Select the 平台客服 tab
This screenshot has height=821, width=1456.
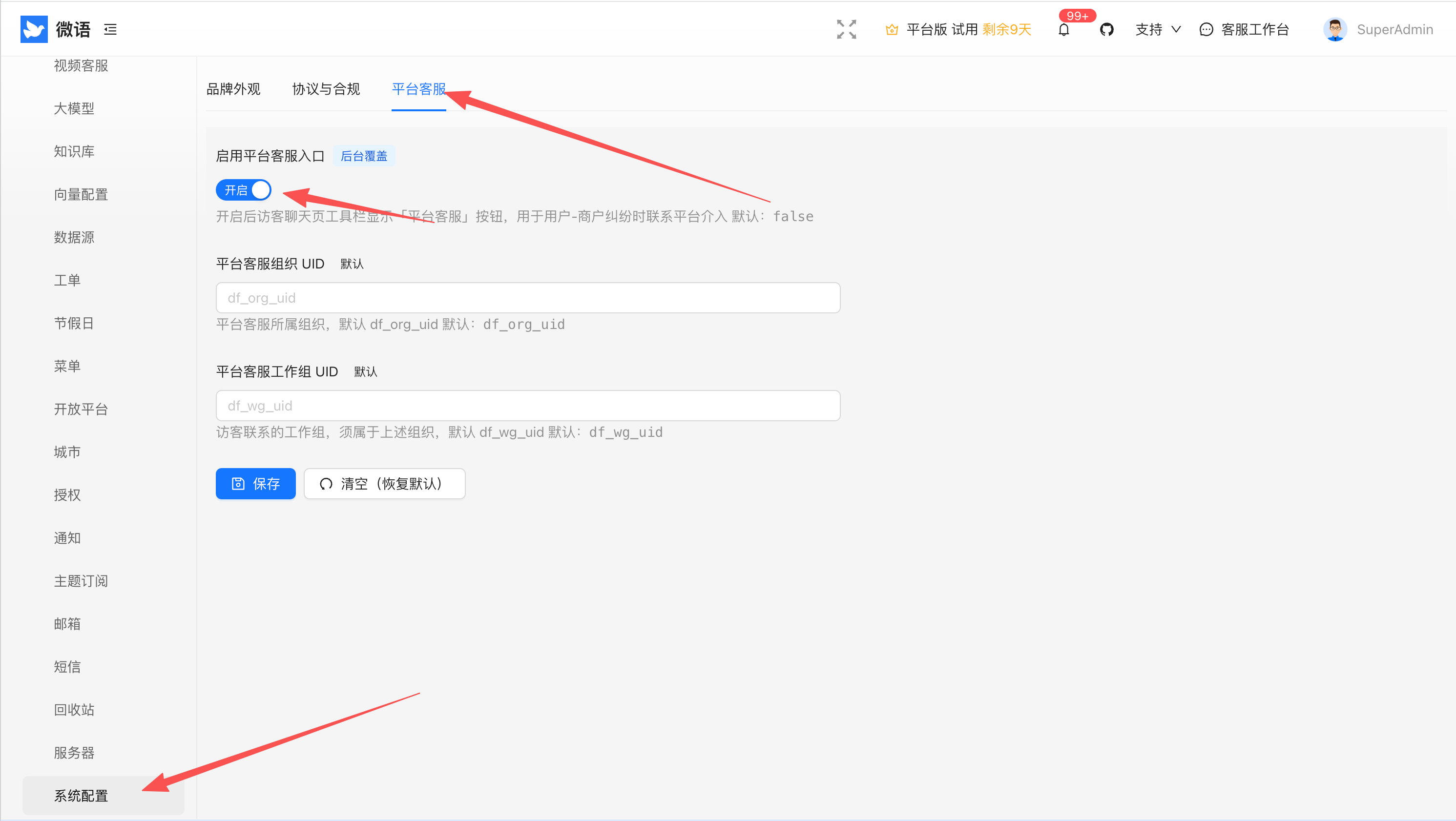coord(418,89)
